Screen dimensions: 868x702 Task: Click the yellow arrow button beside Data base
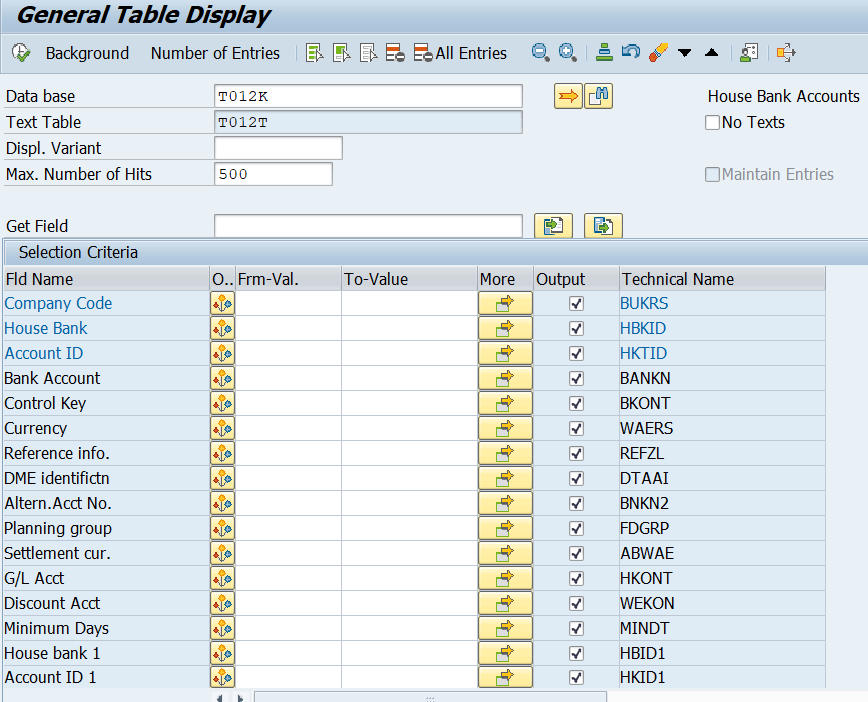coord(568,96)
